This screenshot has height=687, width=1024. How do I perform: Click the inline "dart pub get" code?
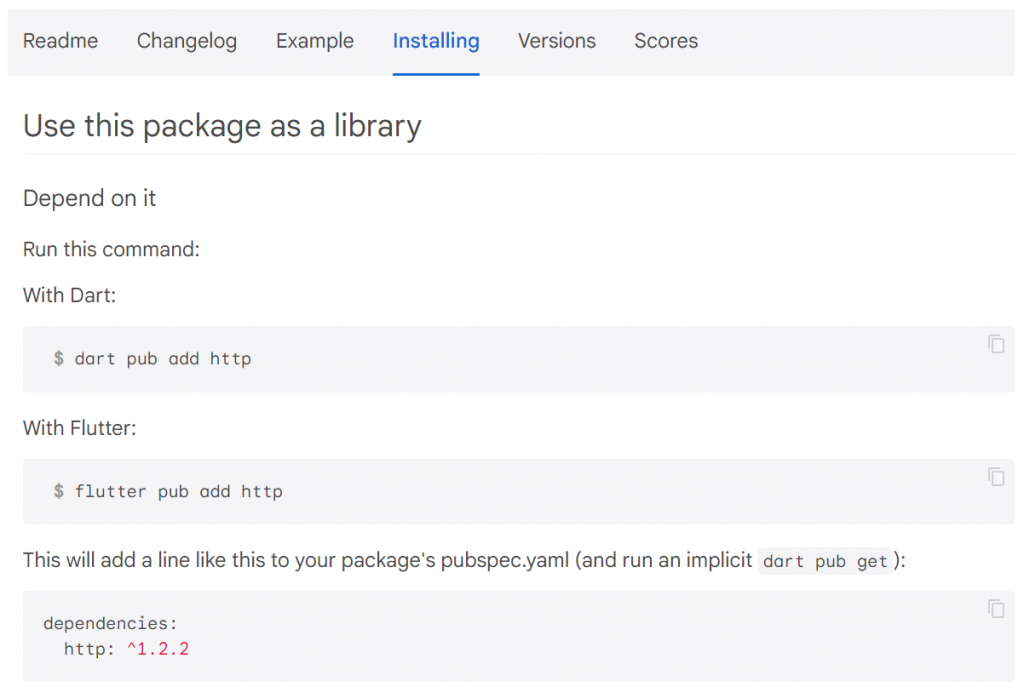(825, 561)
